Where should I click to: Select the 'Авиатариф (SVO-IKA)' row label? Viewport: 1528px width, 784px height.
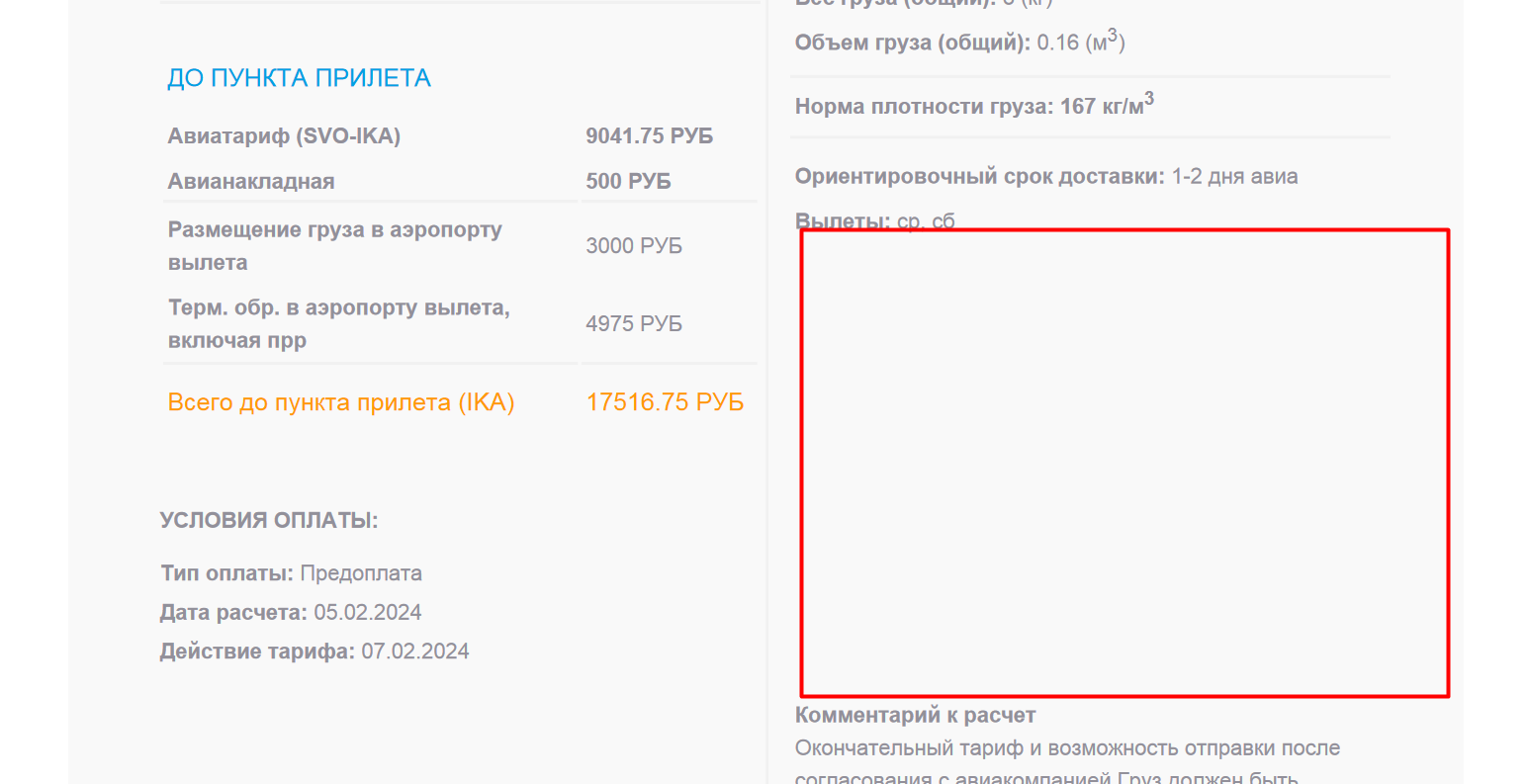284,136
